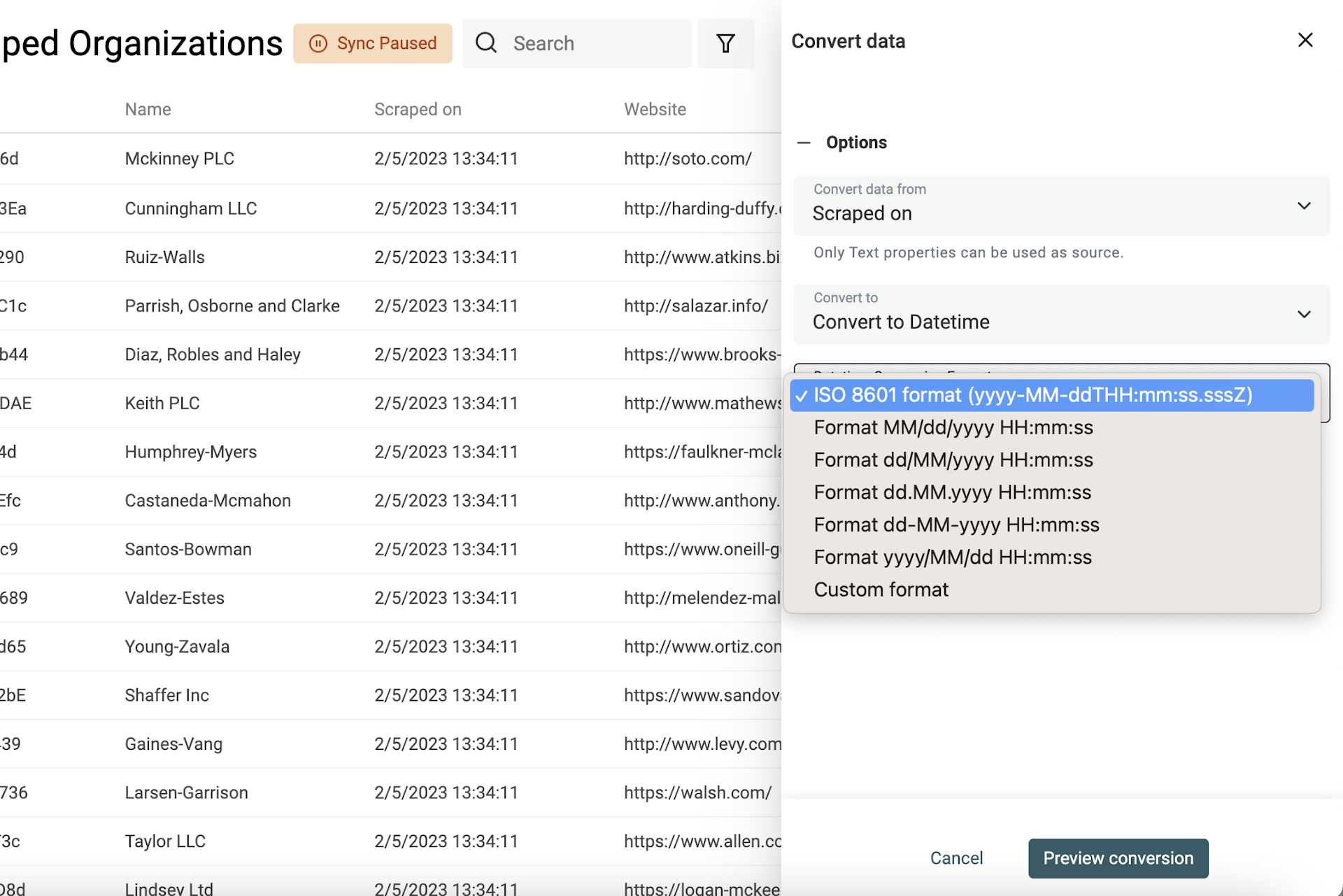Click the pause icon in Sync Paused badge
The width and height of the screenshot is (1343, 896).
click(x=318, y=43)
